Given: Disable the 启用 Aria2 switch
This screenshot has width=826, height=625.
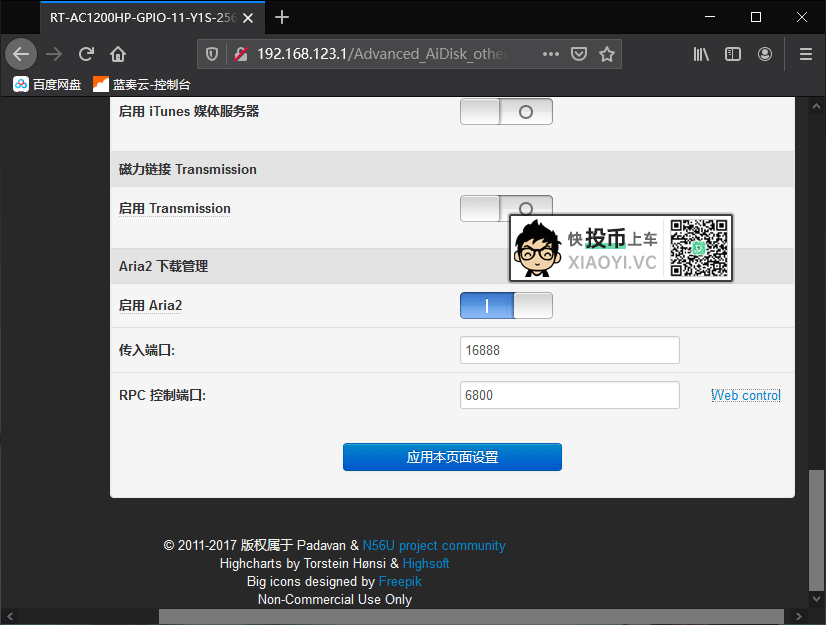Looking at the screenshot, I should point(506,306).
